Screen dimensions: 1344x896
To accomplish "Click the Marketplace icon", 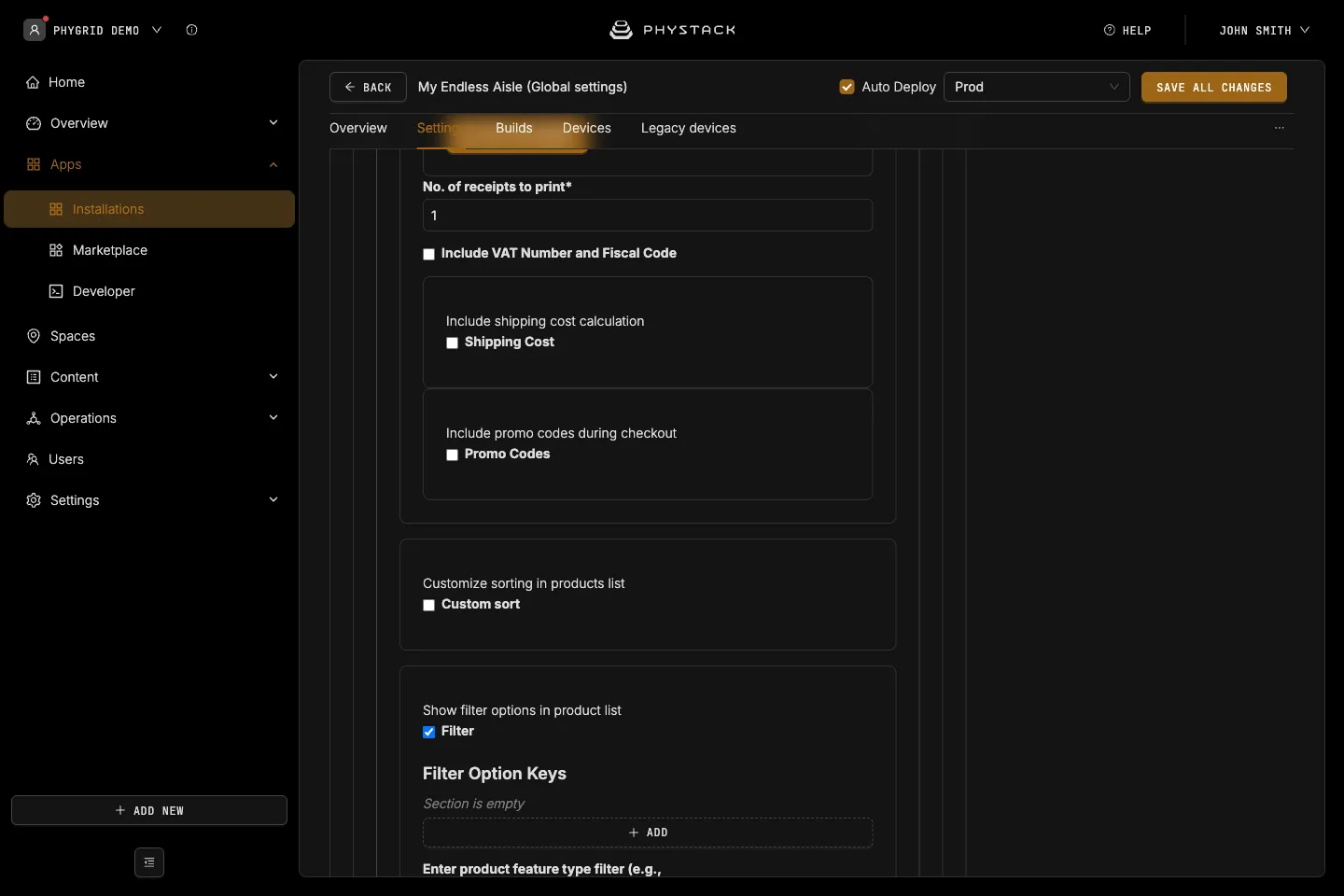I will 56,250.
